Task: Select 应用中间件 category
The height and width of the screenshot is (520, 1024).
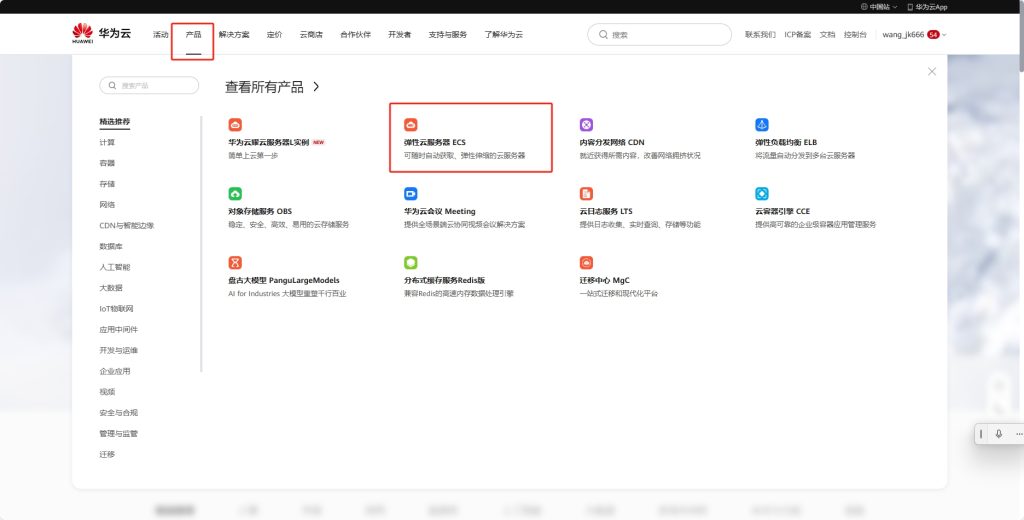Action: click(119, 330)
